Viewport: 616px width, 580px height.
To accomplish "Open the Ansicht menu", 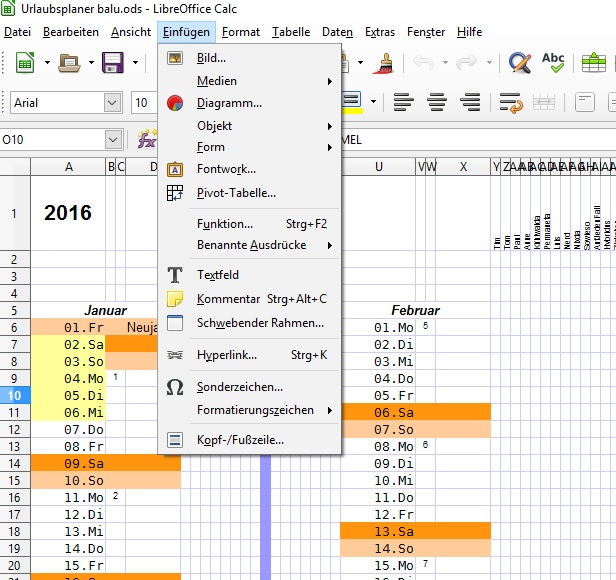I will [131, 32].
